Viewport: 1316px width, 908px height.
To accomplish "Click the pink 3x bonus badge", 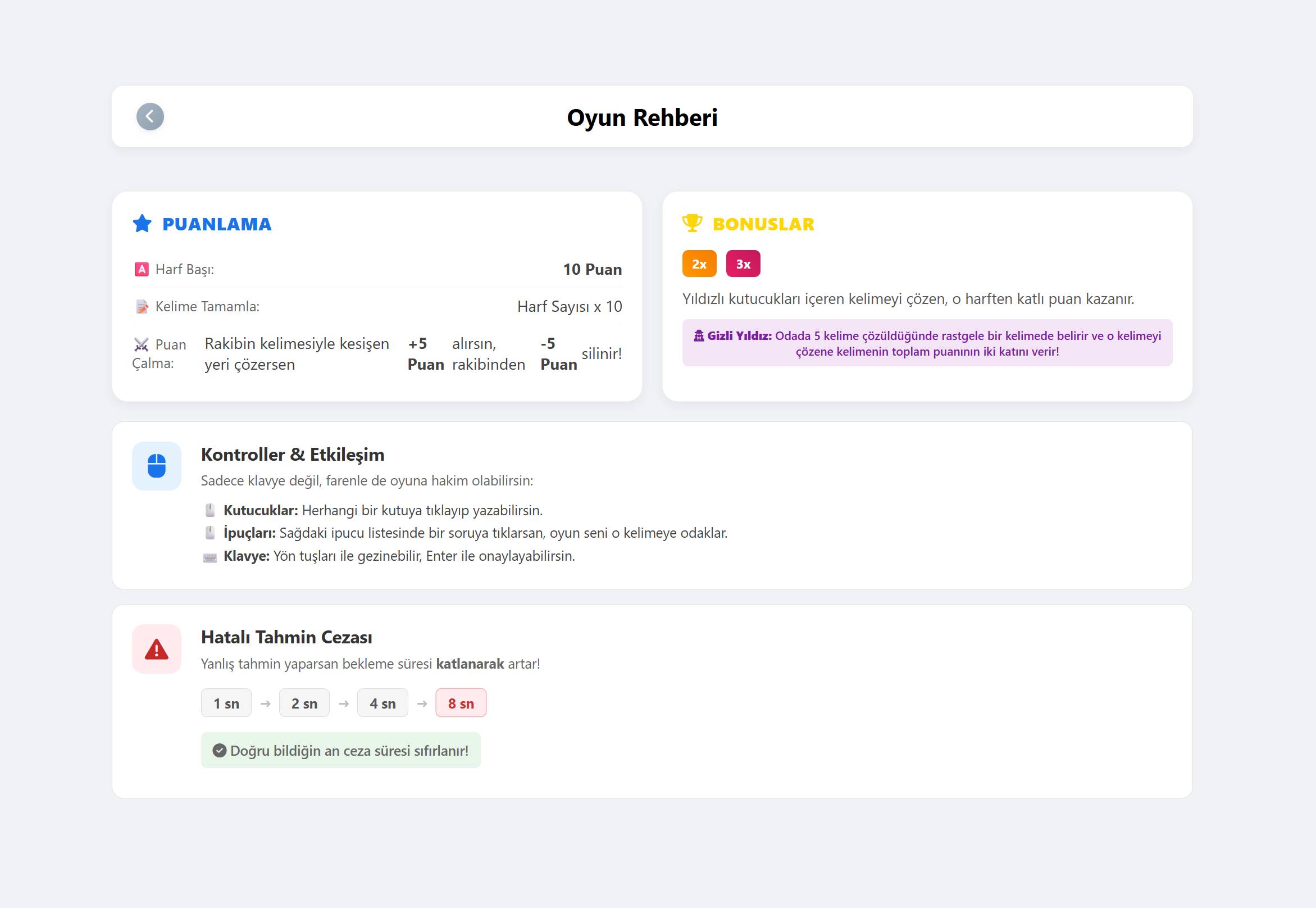I will [x=743, y=264].
